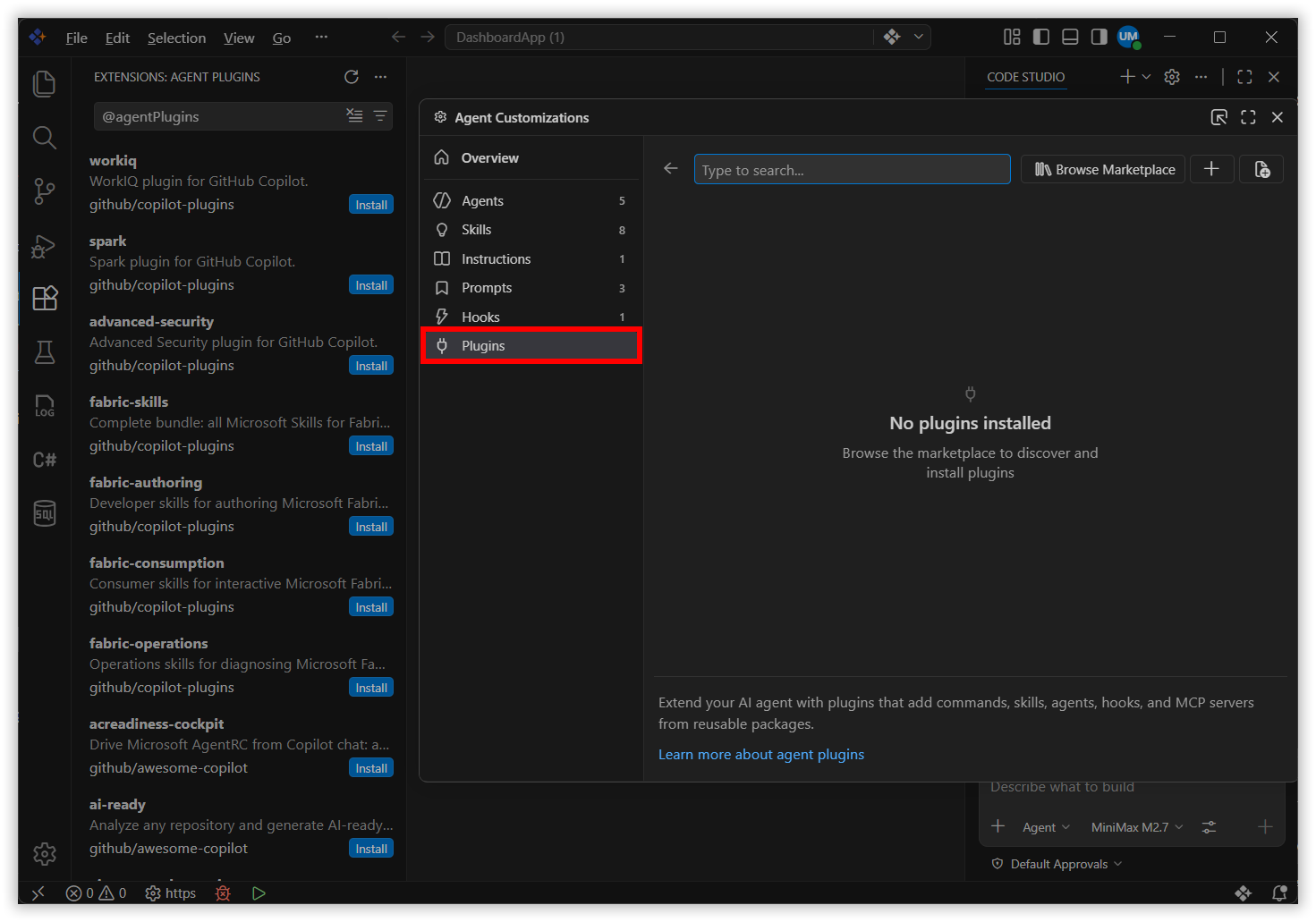1316x922 pixels.
Task: Open the File menu
Action: coord(76,38)
